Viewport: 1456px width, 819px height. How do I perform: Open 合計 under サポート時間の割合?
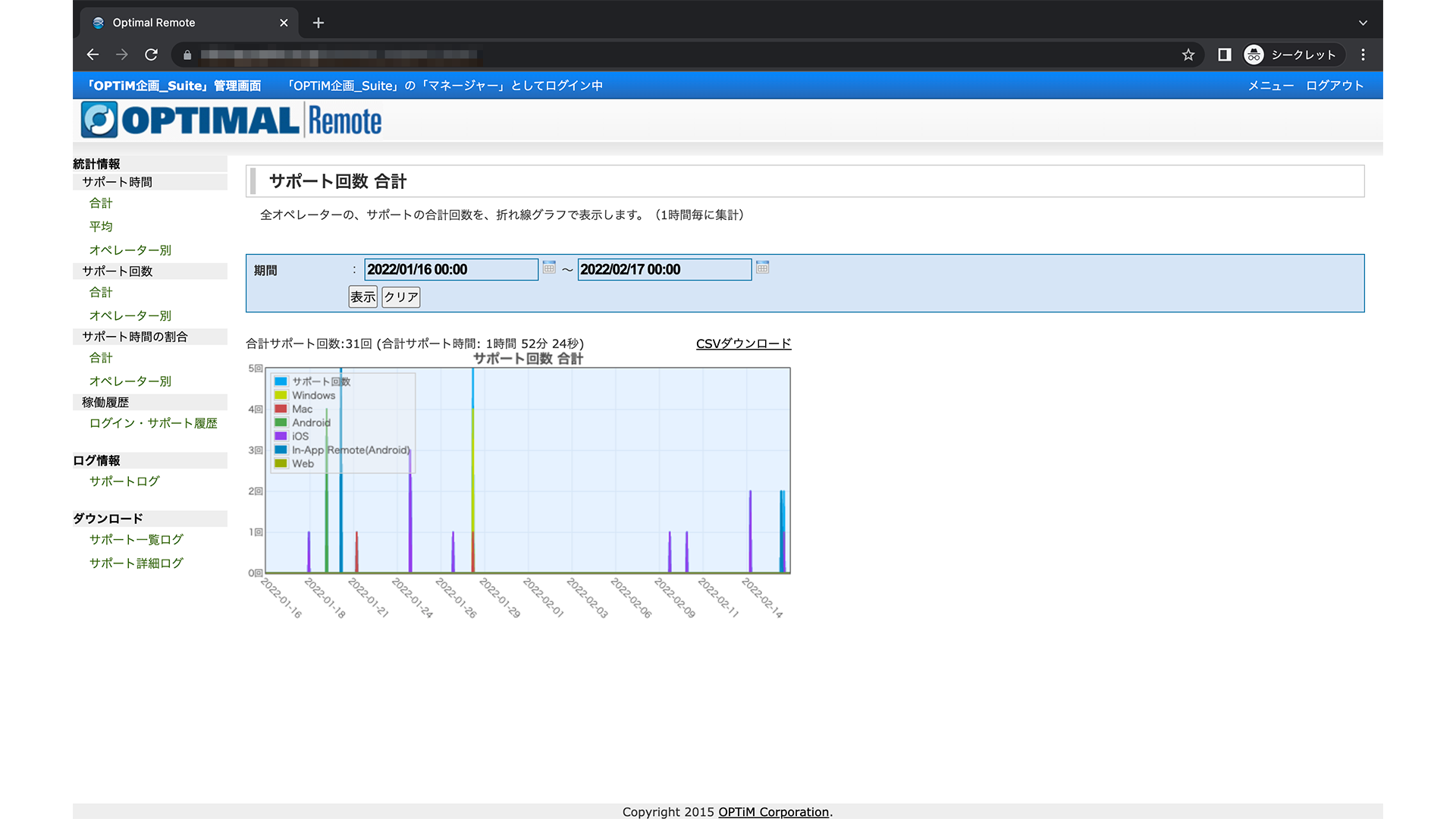101,358
